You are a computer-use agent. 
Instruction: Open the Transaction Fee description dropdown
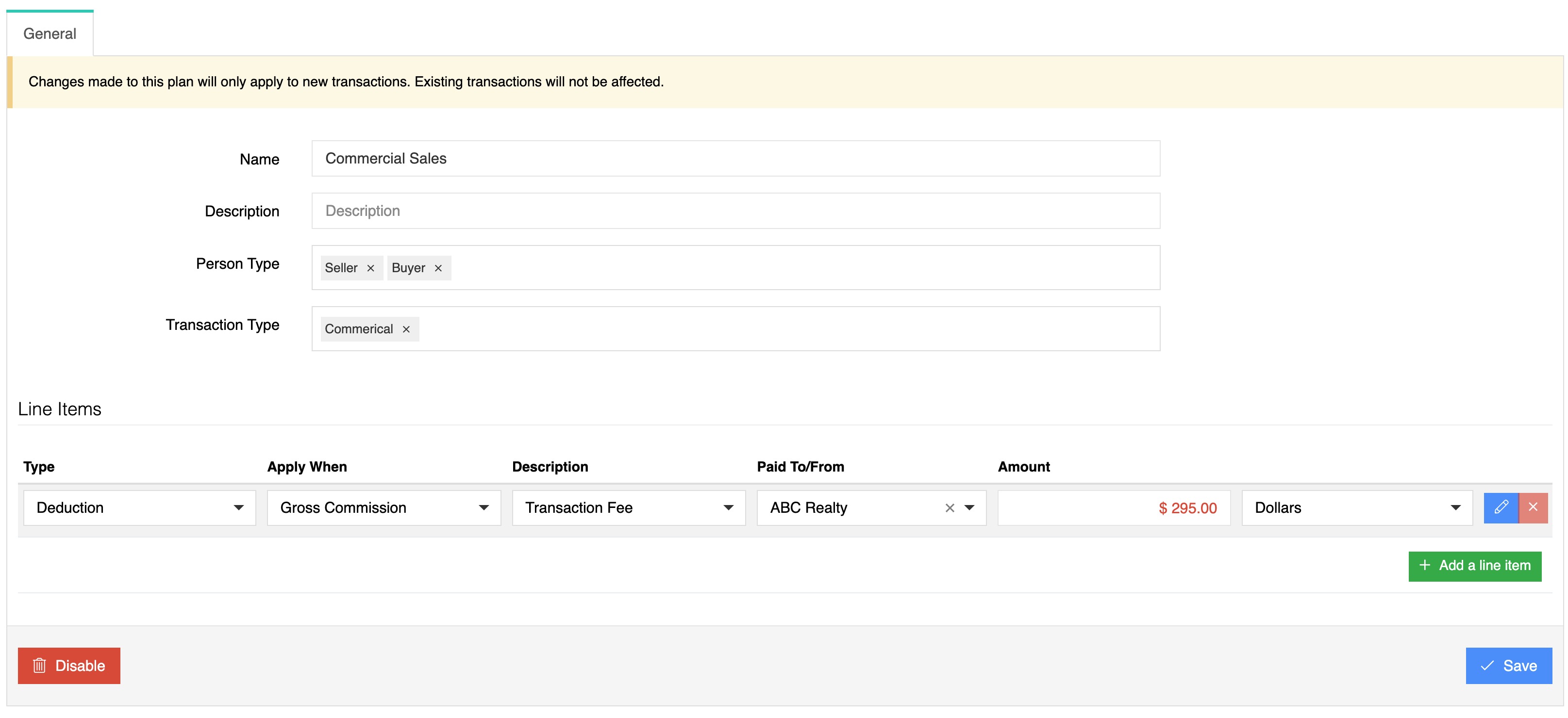628,507
